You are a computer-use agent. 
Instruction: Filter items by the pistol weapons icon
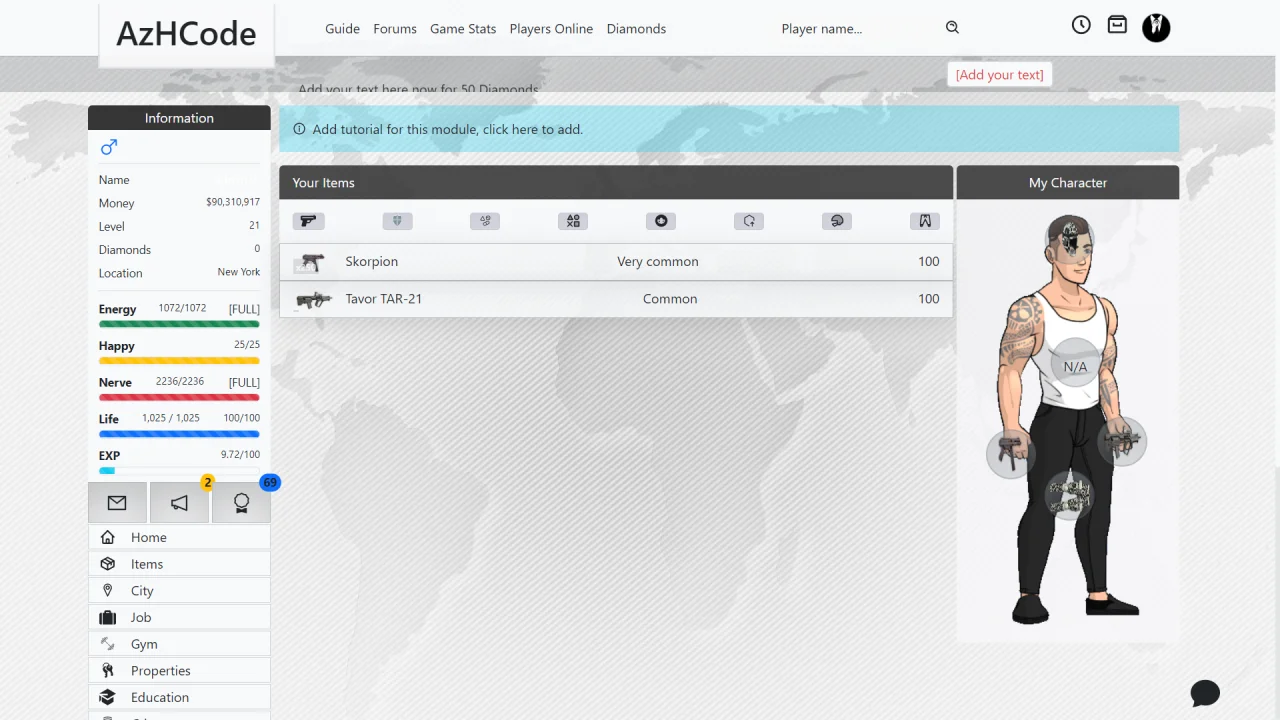[x=309, y=221]
